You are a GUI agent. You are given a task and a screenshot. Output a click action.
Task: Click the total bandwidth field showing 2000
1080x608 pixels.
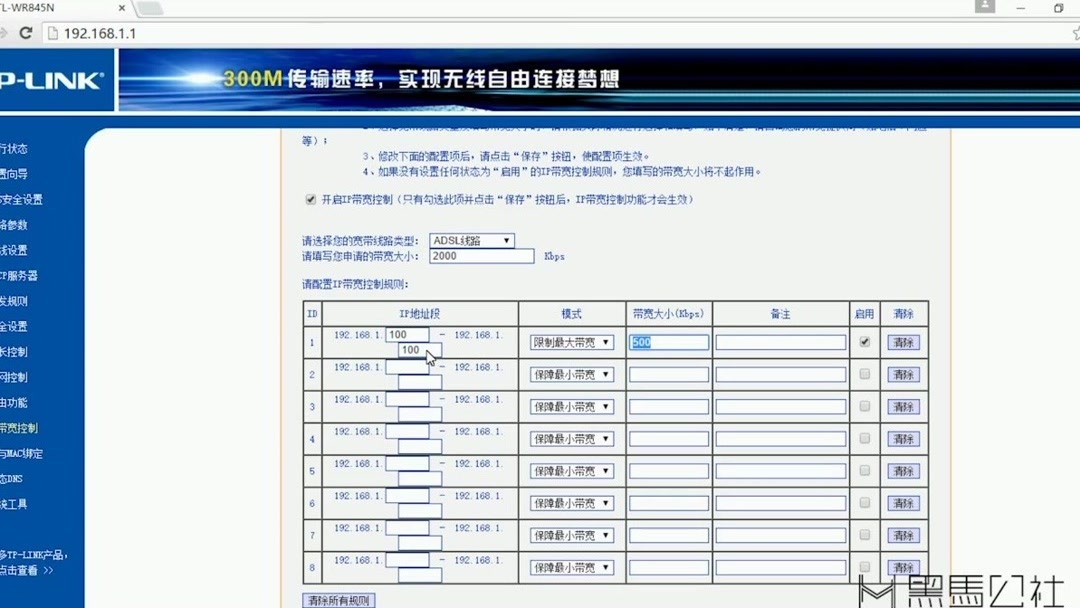[480, 256]
